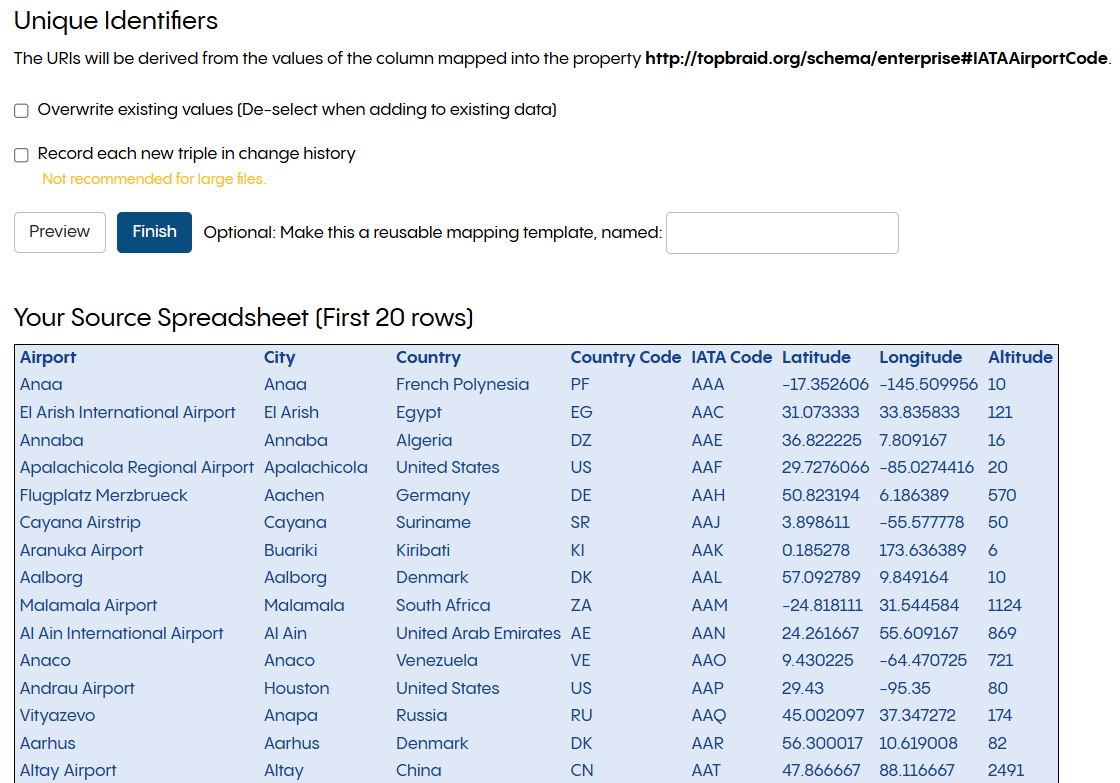The image size is (1120, 783).
Task: Open El Arish International Airport entry
Action: coord(127,412)
